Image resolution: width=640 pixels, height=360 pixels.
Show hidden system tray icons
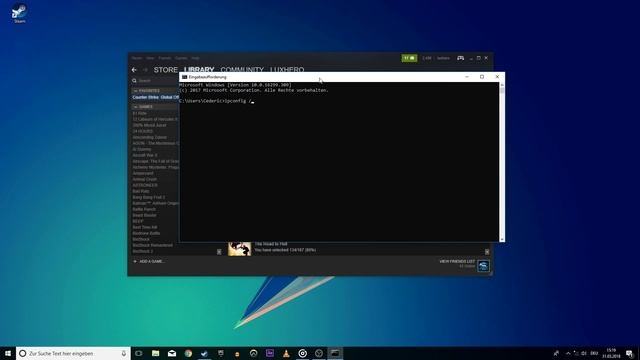coord(568,353)
